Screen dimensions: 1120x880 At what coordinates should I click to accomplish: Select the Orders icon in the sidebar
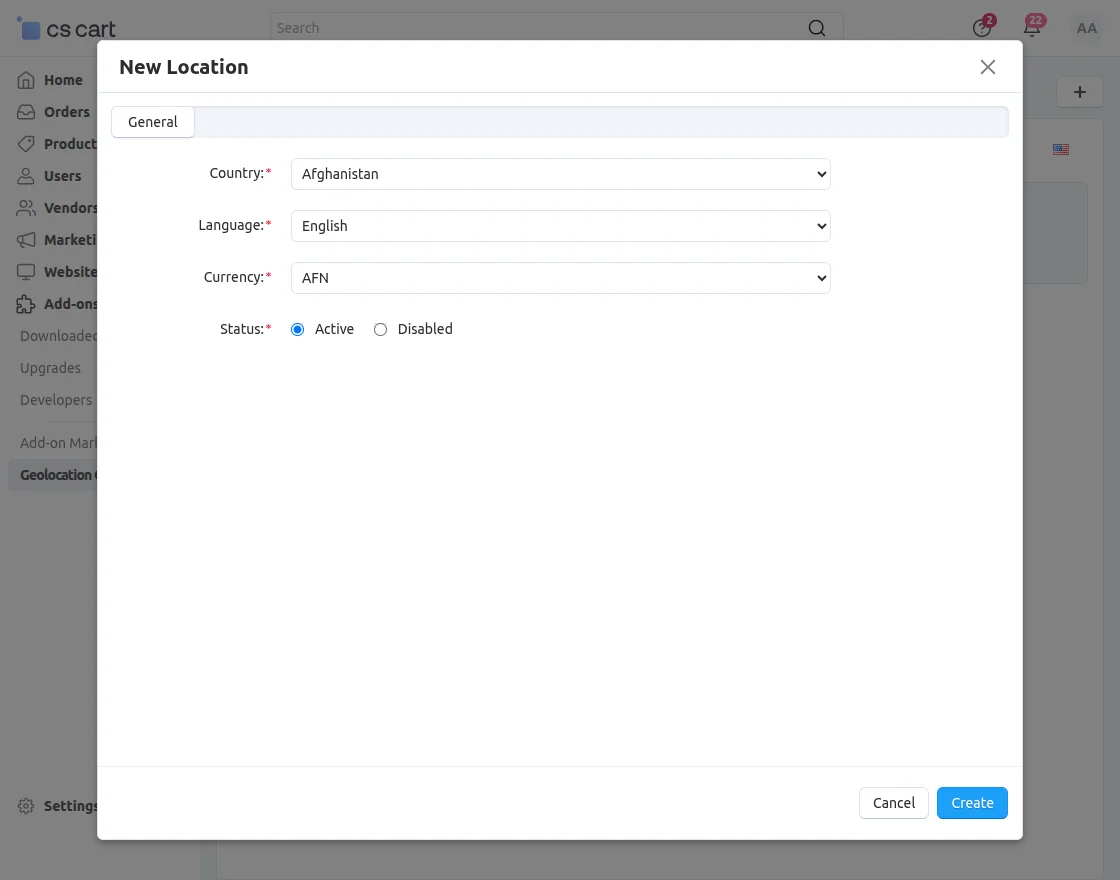tap(27, 111)
